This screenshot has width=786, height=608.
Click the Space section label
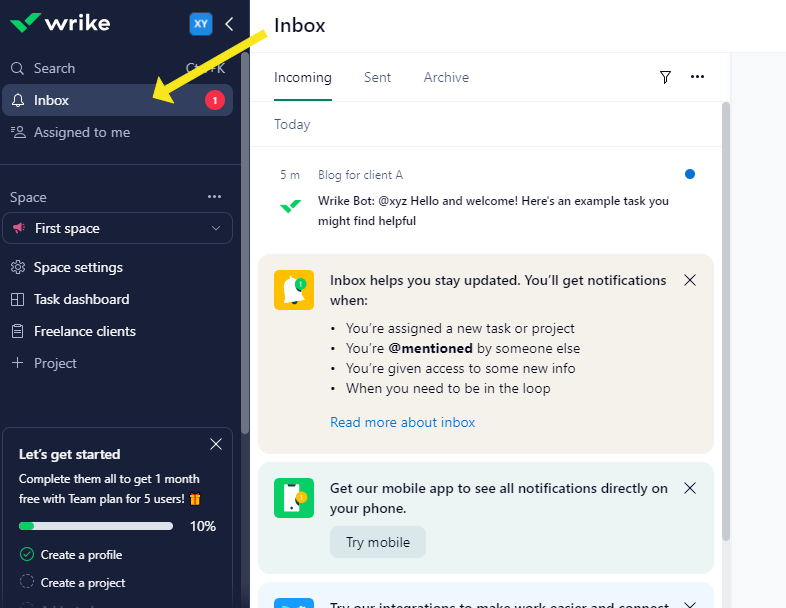(28, 197)
